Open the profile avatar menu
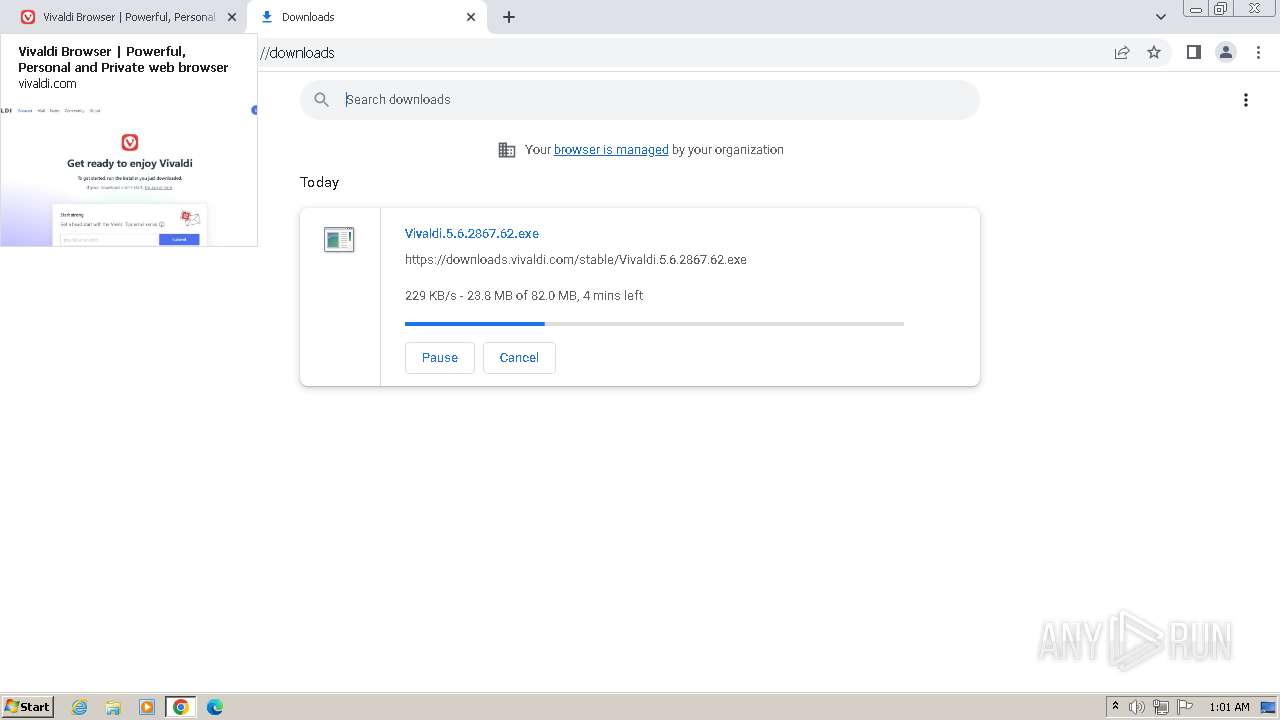Viewport: 1280px width, 720px height. [1226, 52]
